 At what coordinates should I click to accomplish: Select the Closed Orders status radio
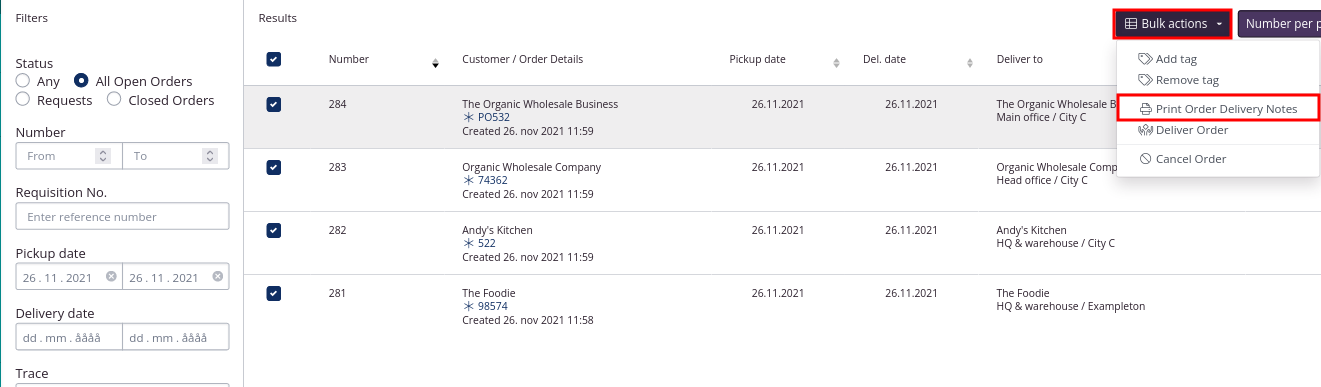pos(114,99)
